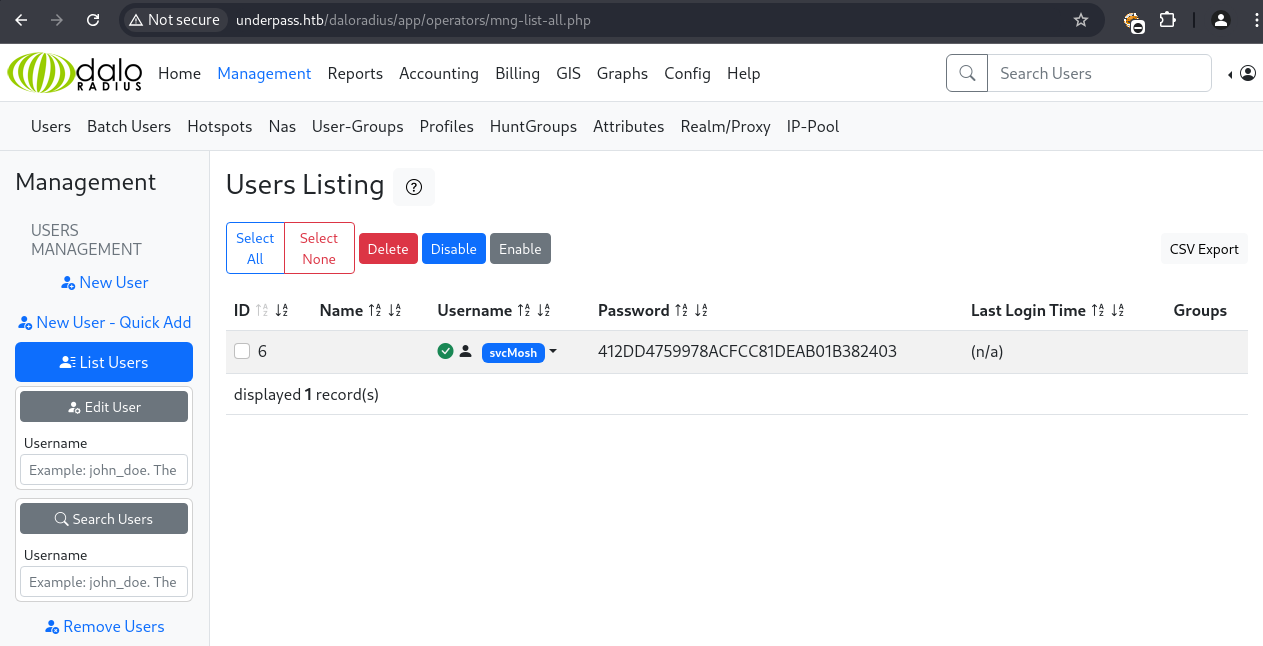Sort Last Login Time ascending
The height and width of the screenshot is (646, 1263).
[1098, 311]
